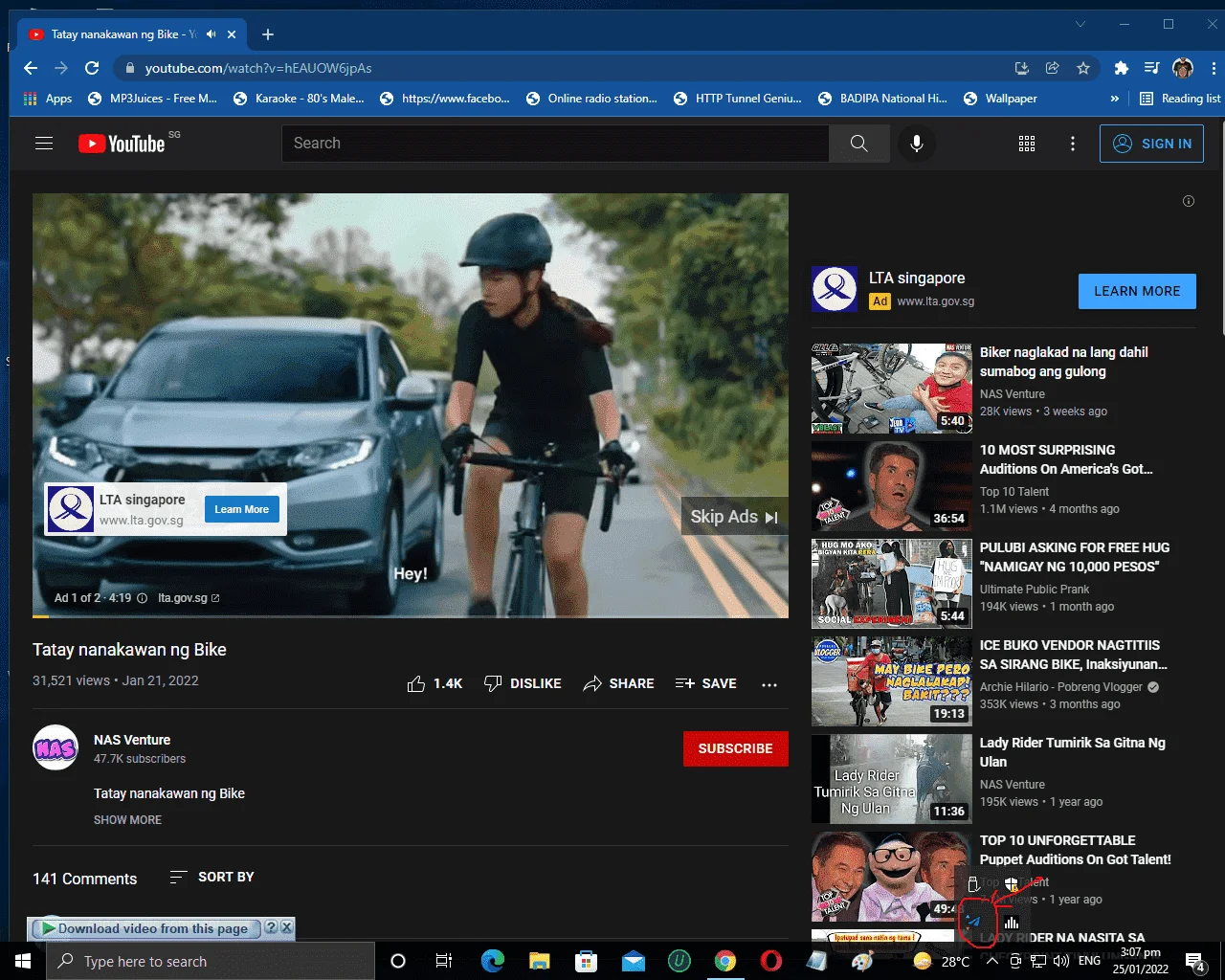The width and height of the screenshot is (1225, 980).
Task: Start voice search with the microphone
Action: [x=916, y=144]
